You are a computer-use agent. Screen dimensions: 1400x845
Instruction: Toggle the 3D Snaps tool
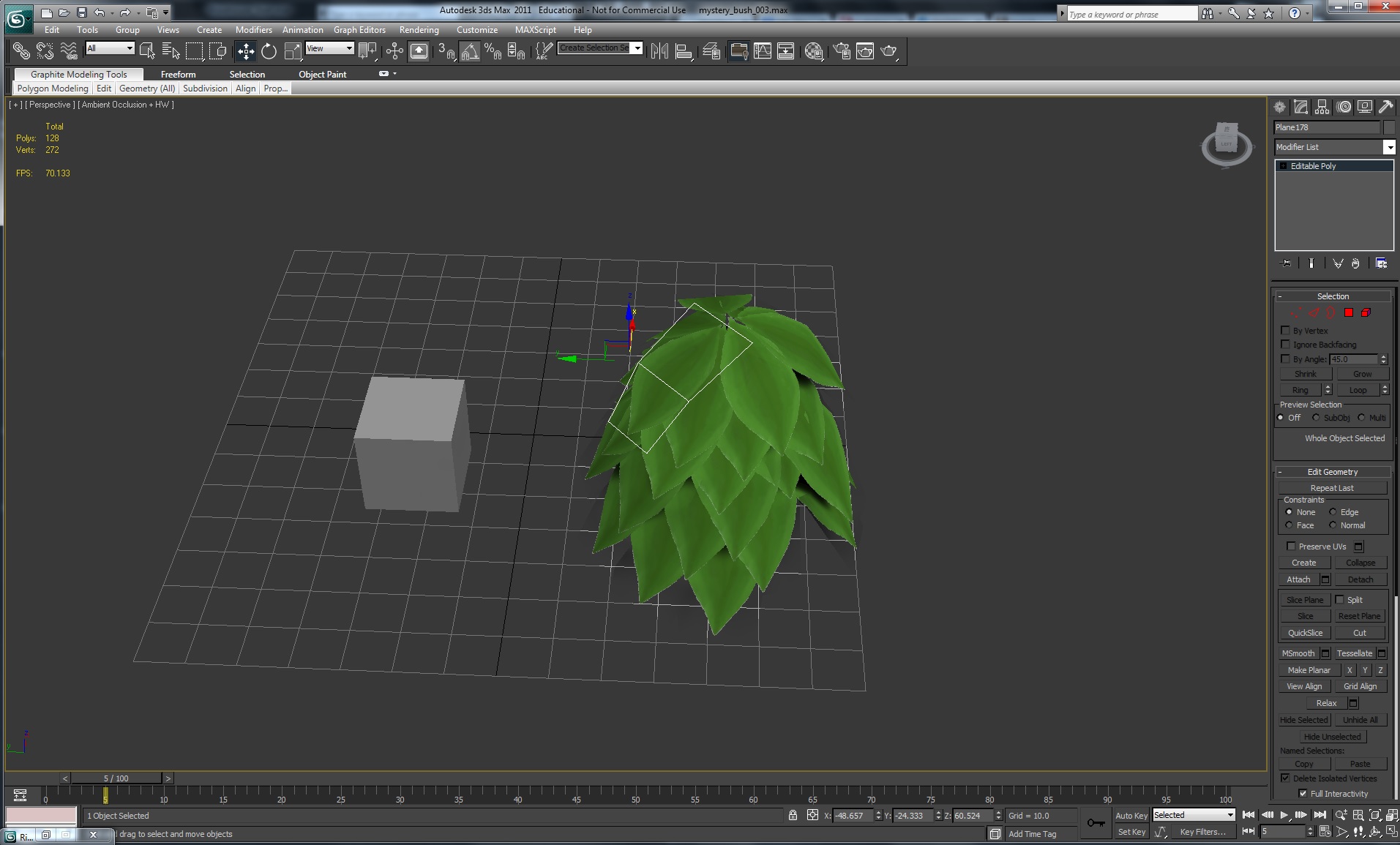(x=446, y=50)
